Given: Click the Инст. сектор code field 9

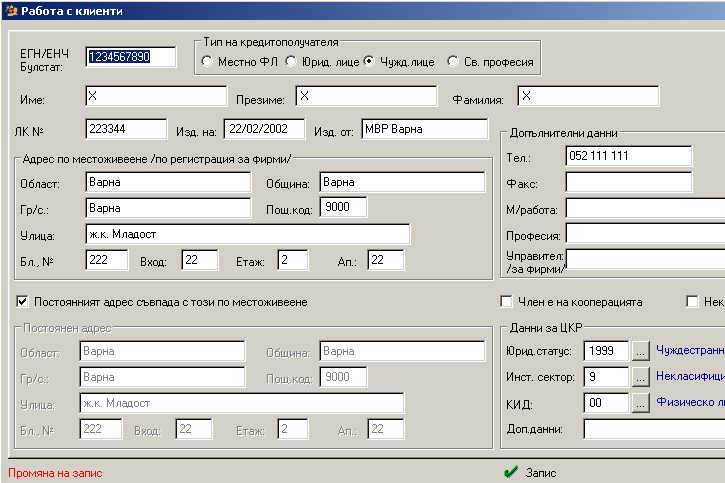Looking at the screenshot, I should [x=606, y=377].
